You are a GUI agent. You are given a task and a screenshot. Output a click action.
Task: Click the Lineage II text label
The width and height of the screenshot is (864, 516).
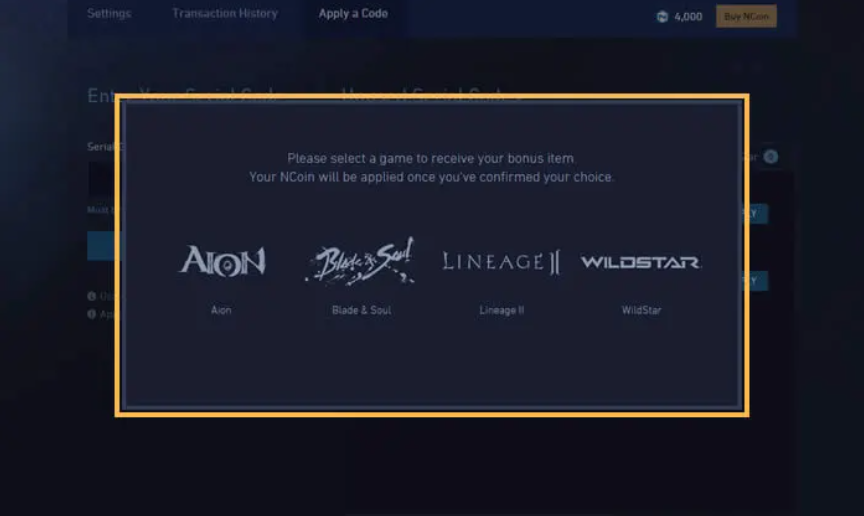pos(501,310)
